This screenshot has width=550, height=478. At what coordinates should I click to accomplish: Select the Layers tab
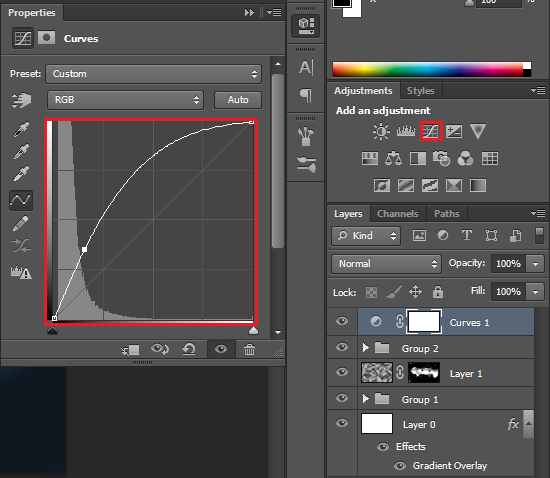click(348, 214)
